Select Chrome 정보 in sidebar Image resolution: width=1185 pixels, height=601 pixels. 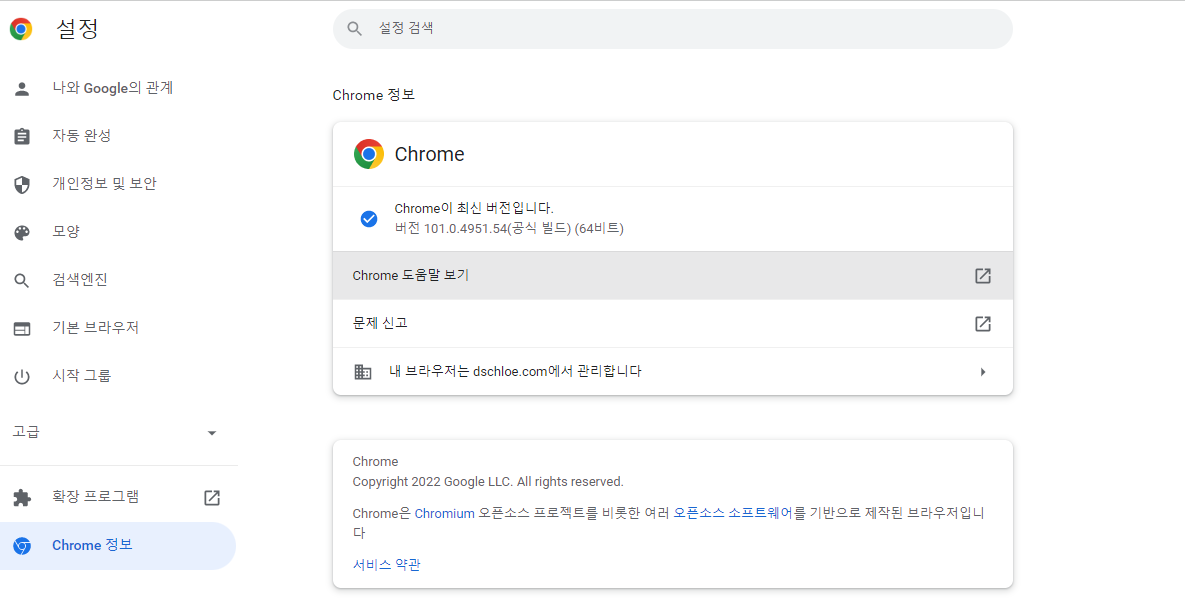click(118, 546)
